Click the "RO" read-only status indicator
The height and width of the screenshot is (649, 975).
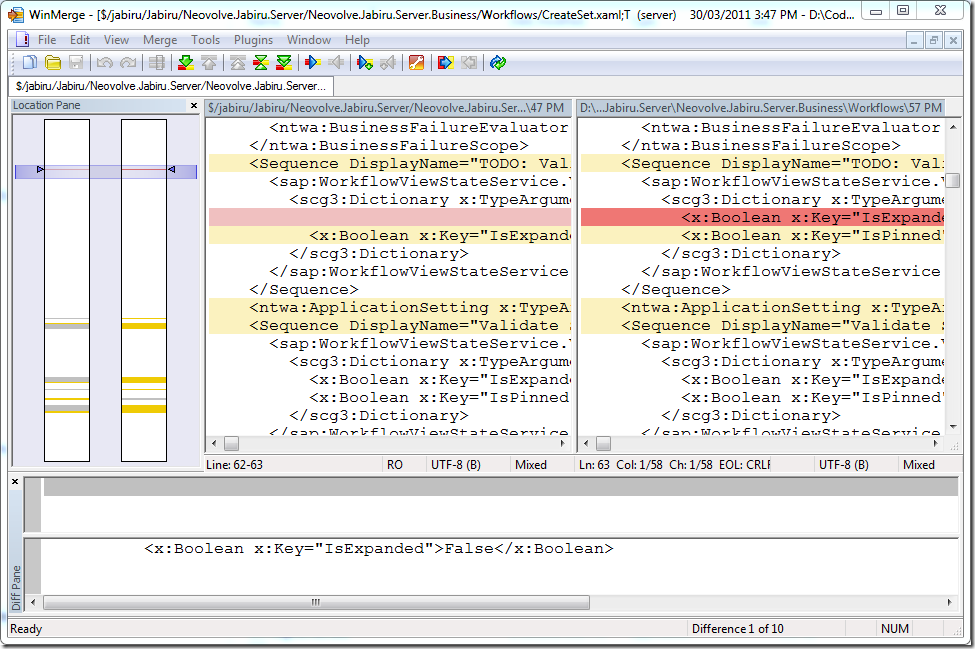(x=395, y=465)
